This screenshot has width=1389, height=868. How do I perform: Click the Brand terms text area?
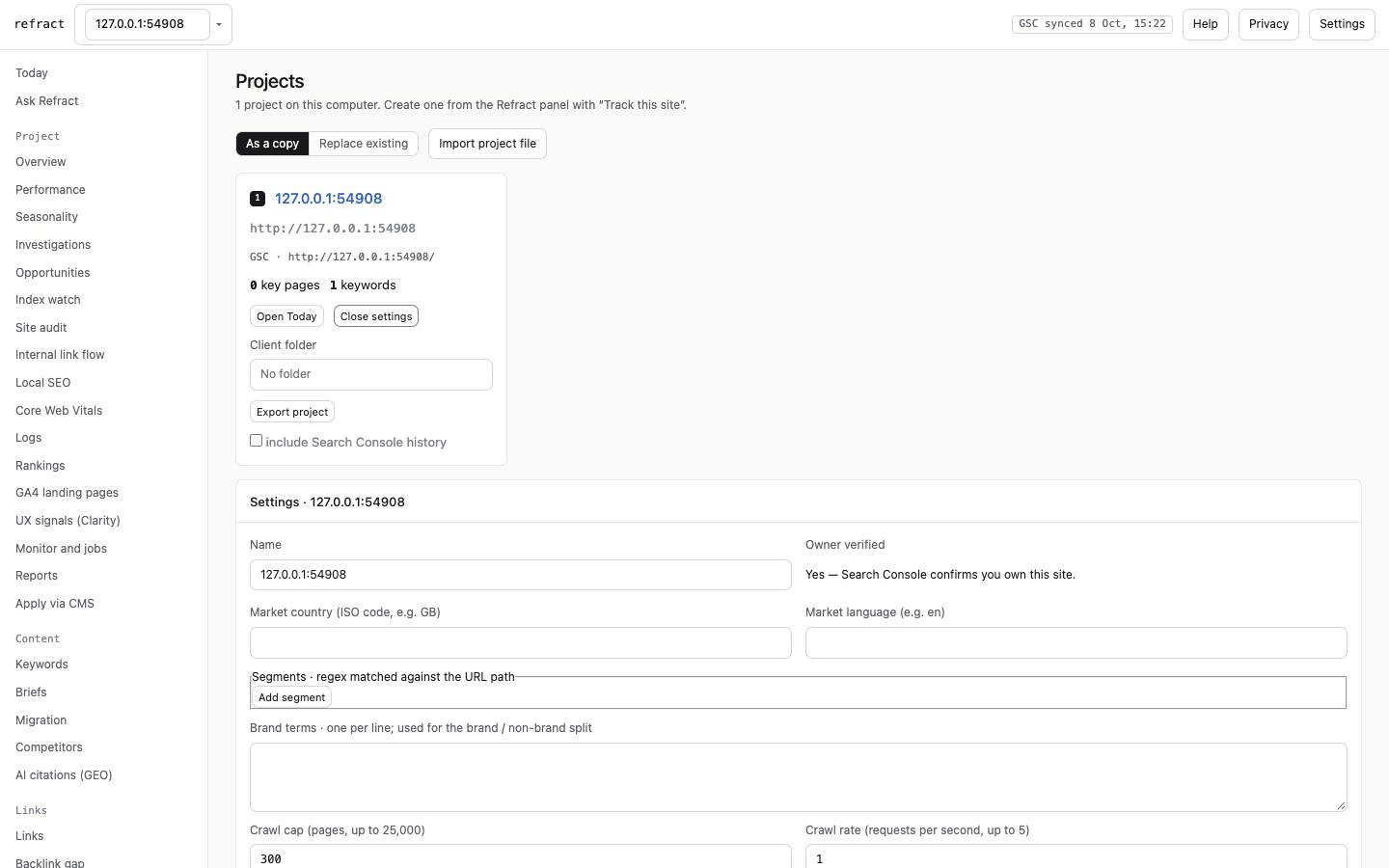799,777
